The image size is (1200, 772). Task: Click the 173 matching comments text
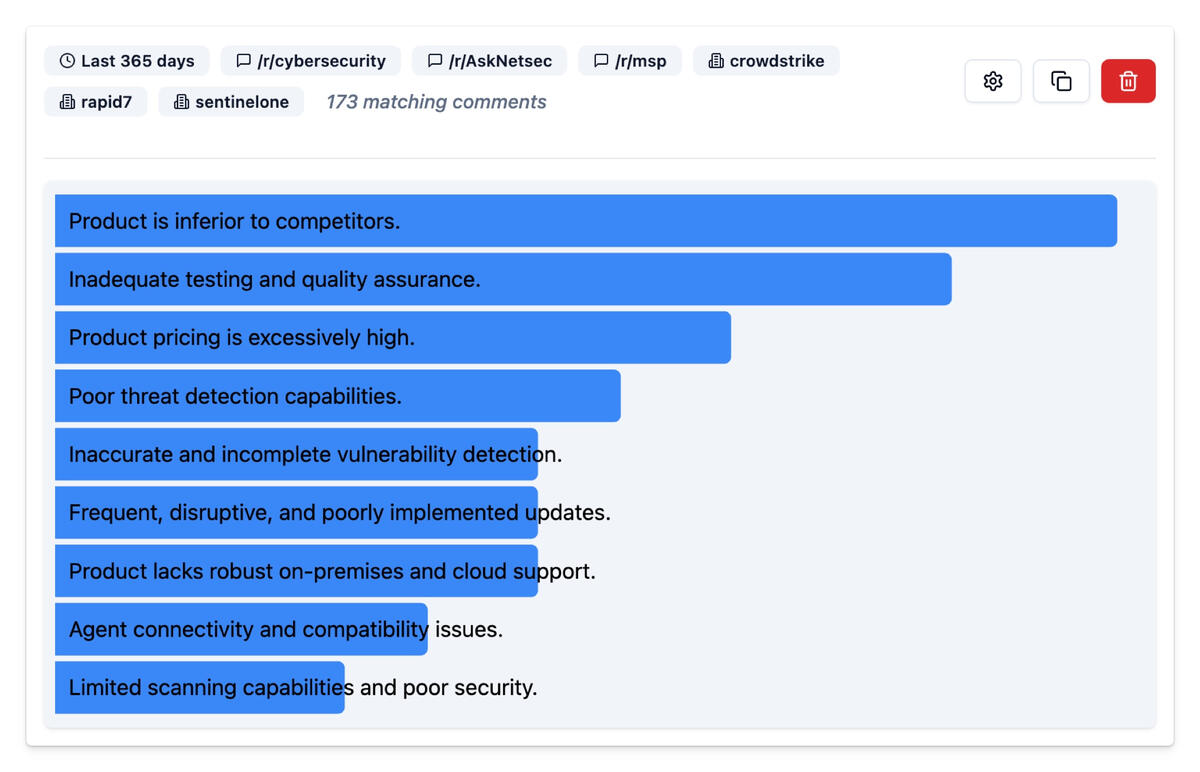coord(436,102)
